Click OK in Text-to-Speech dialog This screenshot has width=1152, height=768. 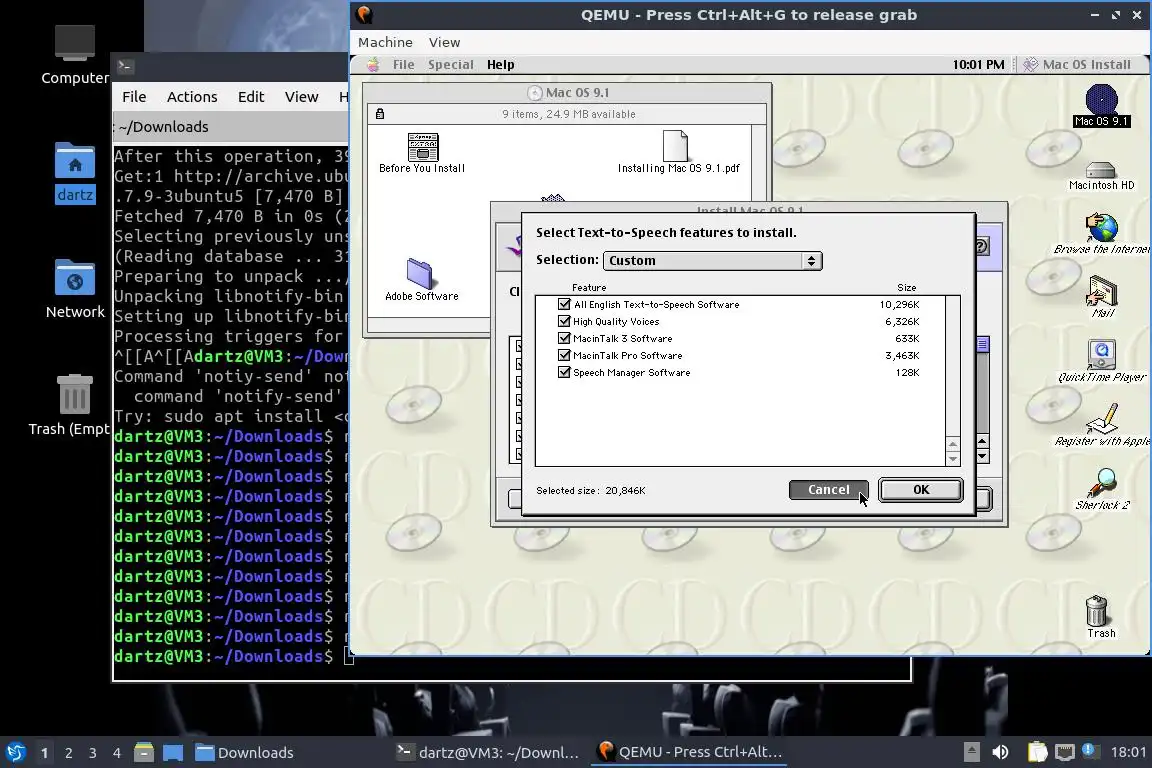point(921,489)
